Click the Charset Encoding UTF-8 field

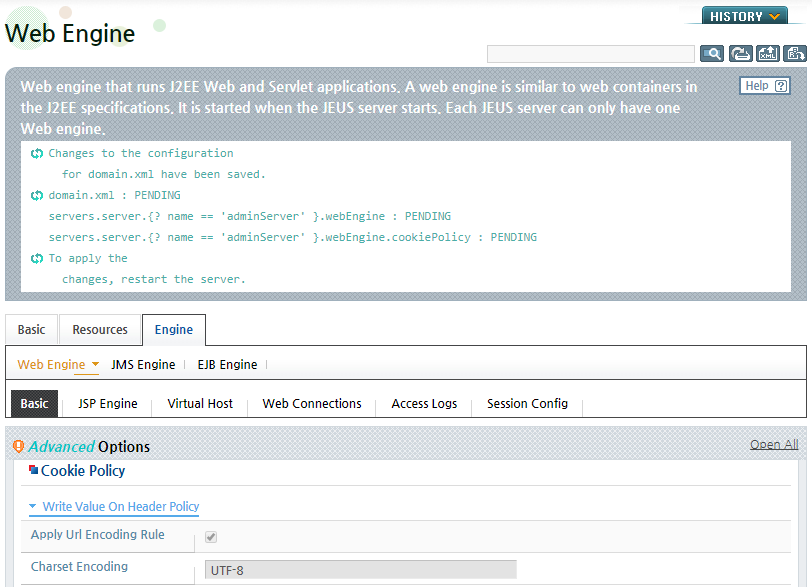pos(360,570)
